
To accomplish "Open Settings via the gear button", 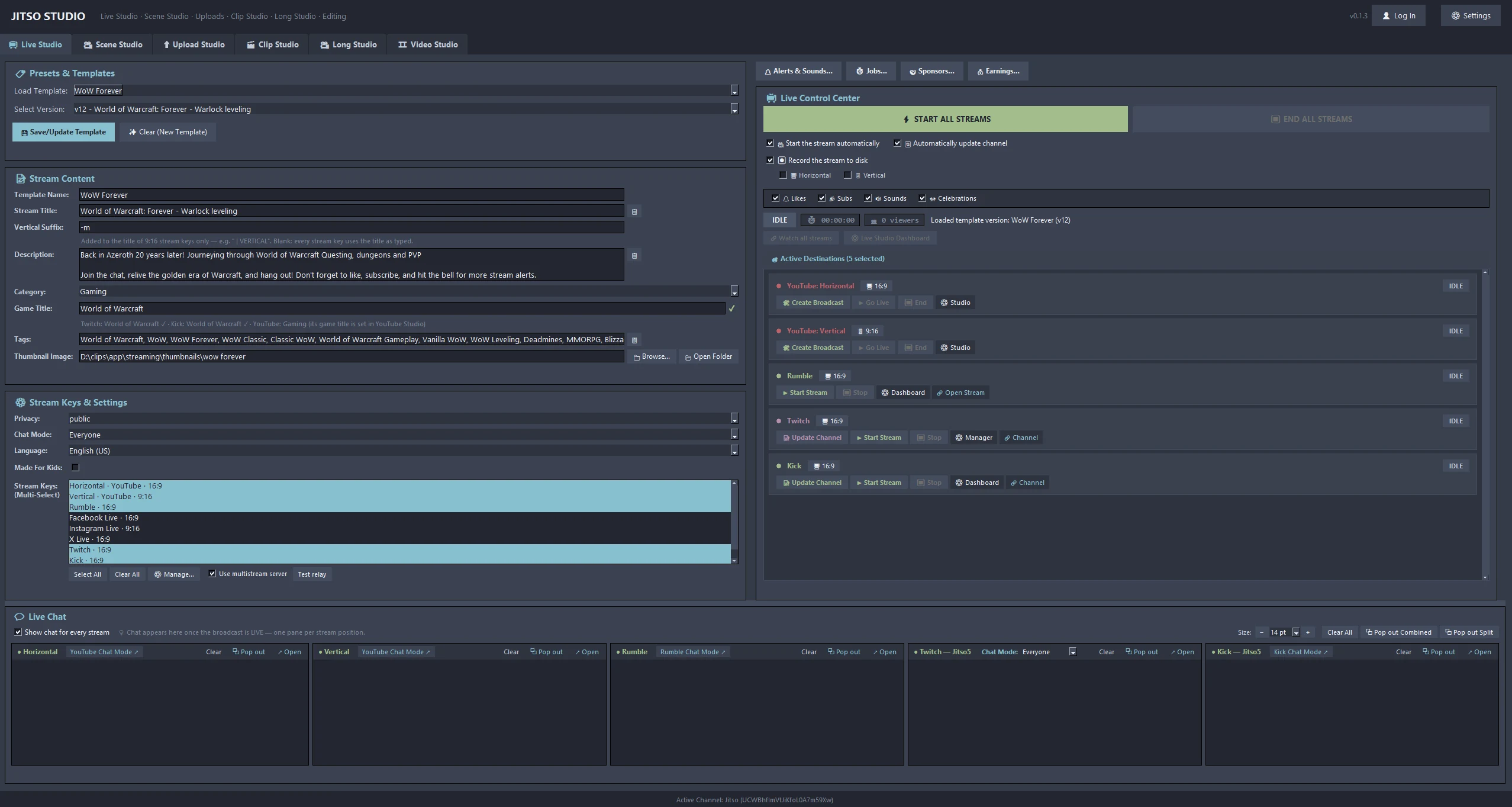I will [1471, 16].
